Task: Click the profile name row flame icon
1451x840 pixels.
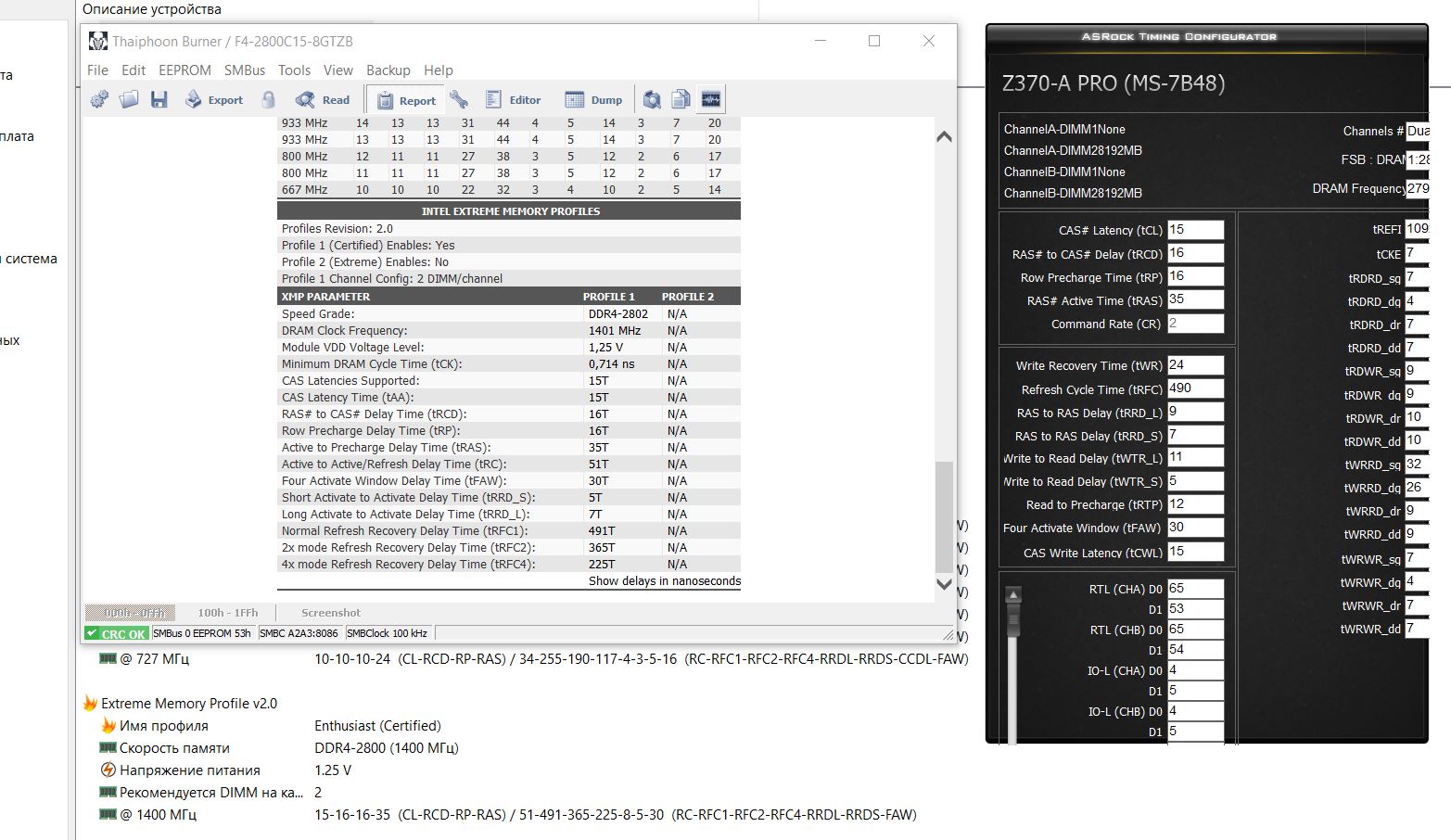Action: click(x=108, y=725)
